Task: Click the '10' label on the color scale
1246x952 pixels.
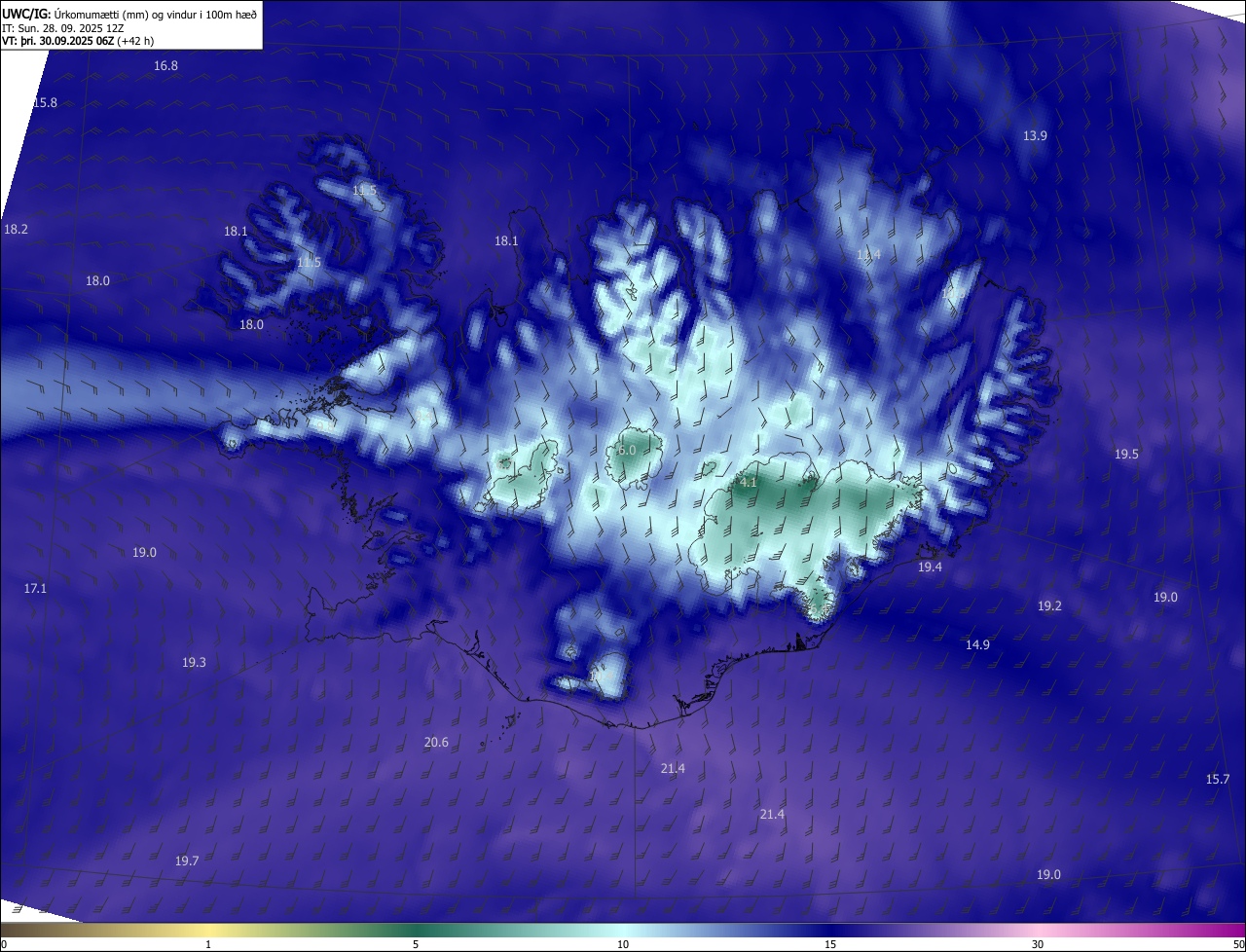Action: [x=623, y=944]
